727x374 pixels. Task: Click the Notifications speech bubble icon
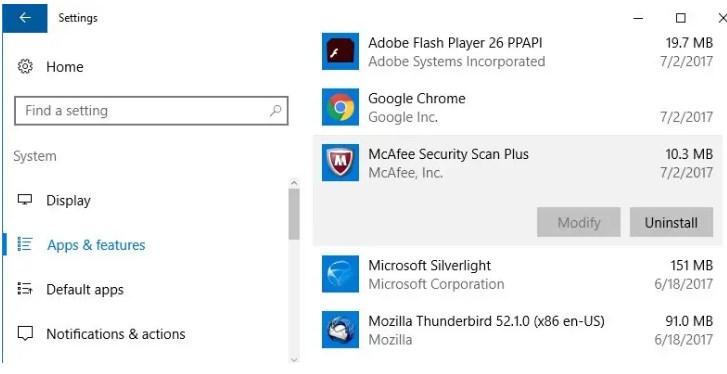pyautogui.click(x=25, y=334)
